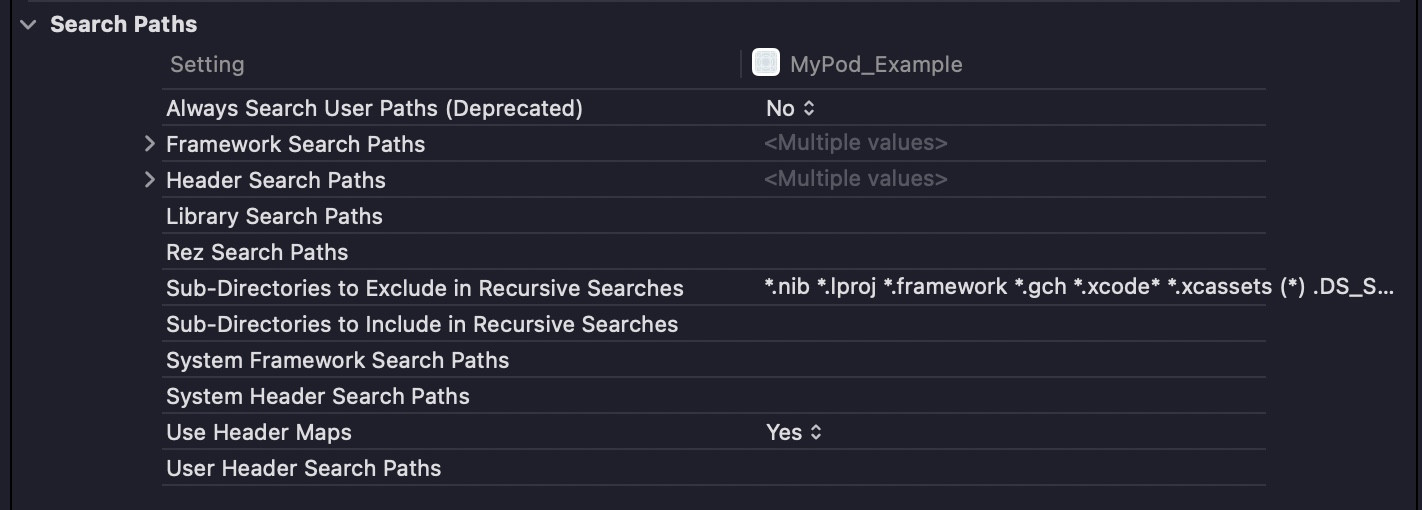This screenshot has height=510, width=1422.
Task: Click the MyPod_Example column header label
Action: coord(876,64)
